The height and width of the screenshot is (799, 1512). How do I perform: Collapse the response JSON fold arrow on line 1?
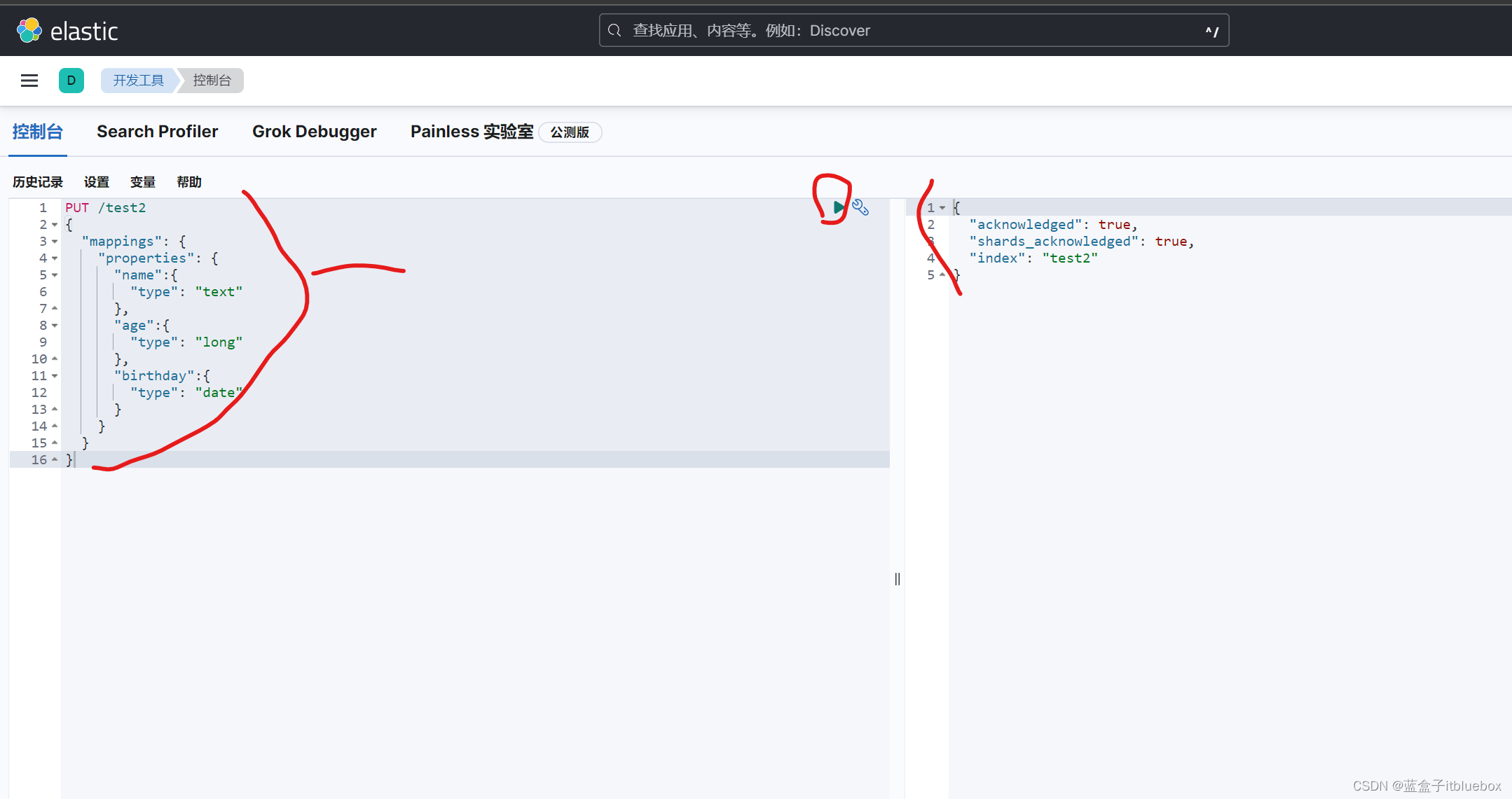942,208
